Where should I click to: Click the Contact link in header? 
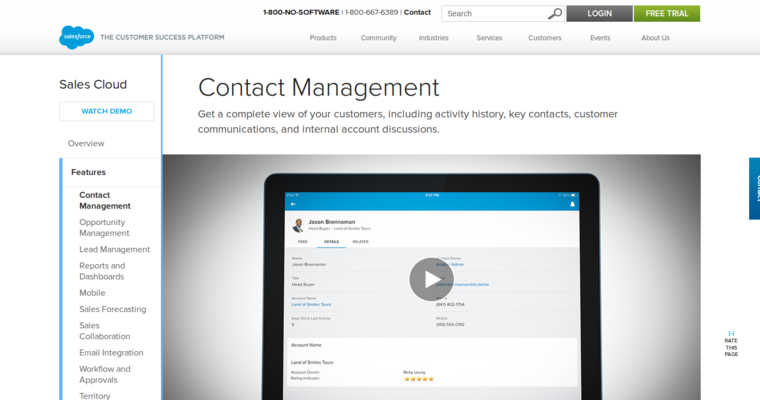click(417, 13)
